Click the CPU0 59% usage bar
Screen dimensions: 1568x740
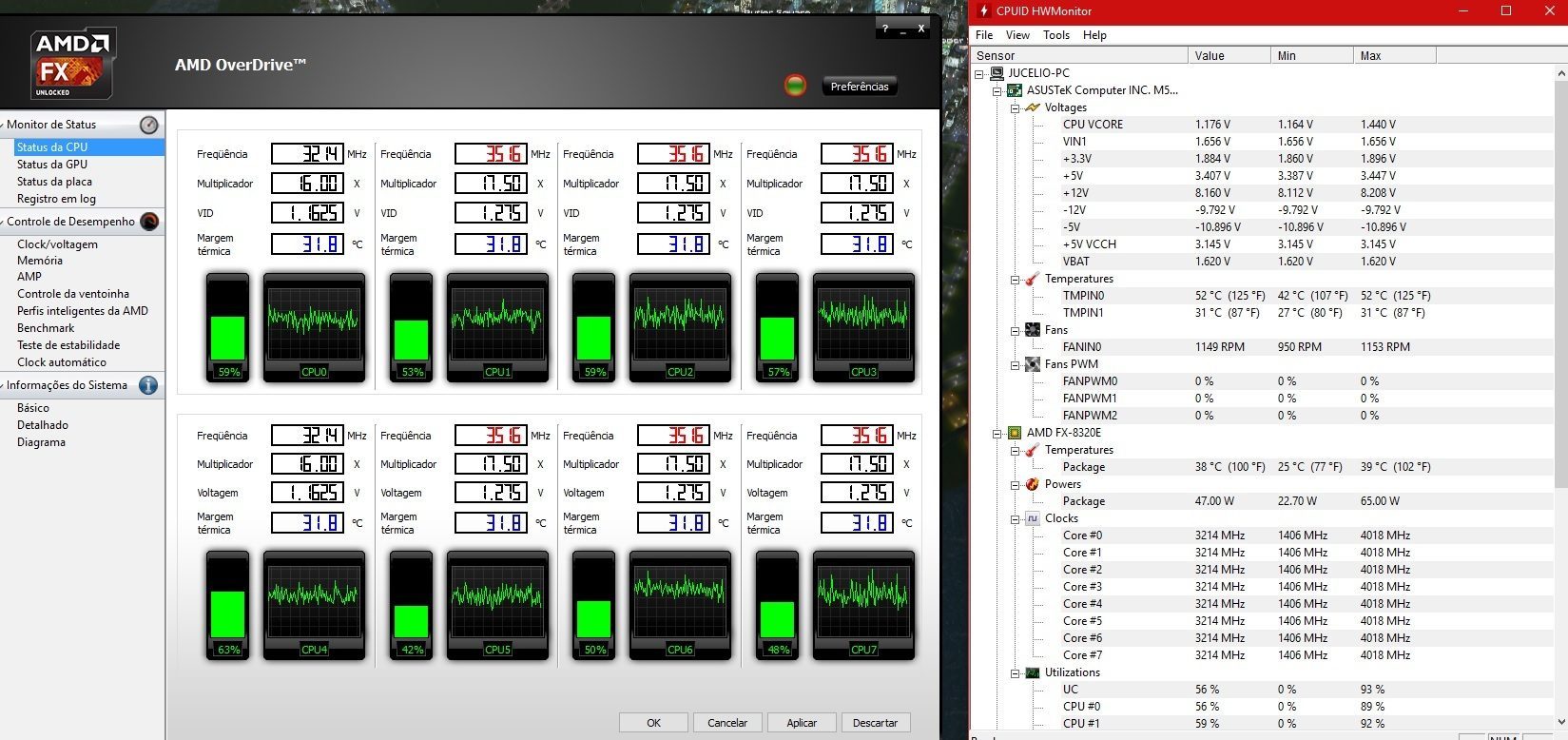(x=228, y=328)
